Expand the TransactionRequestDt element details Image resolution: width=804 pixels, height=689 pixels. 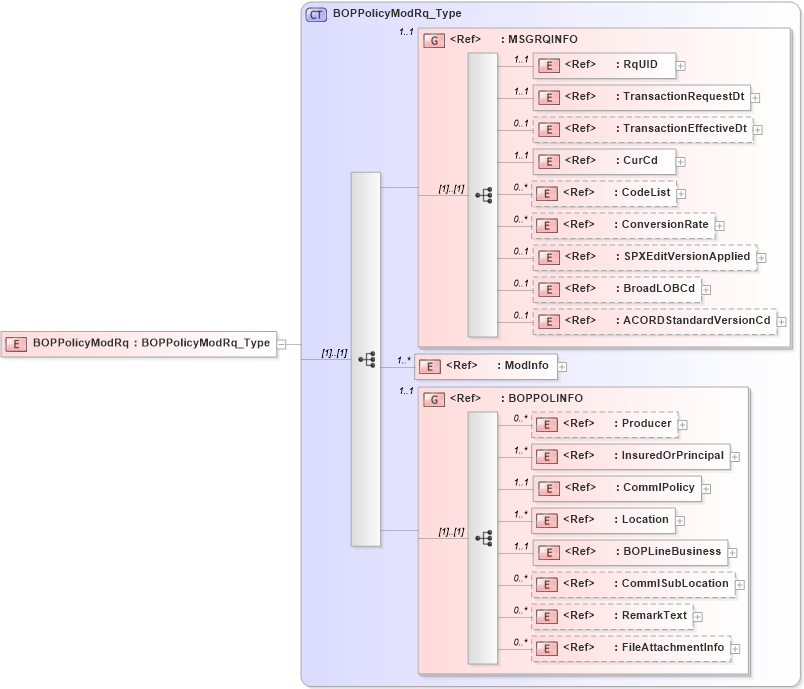tap(754, 97)
